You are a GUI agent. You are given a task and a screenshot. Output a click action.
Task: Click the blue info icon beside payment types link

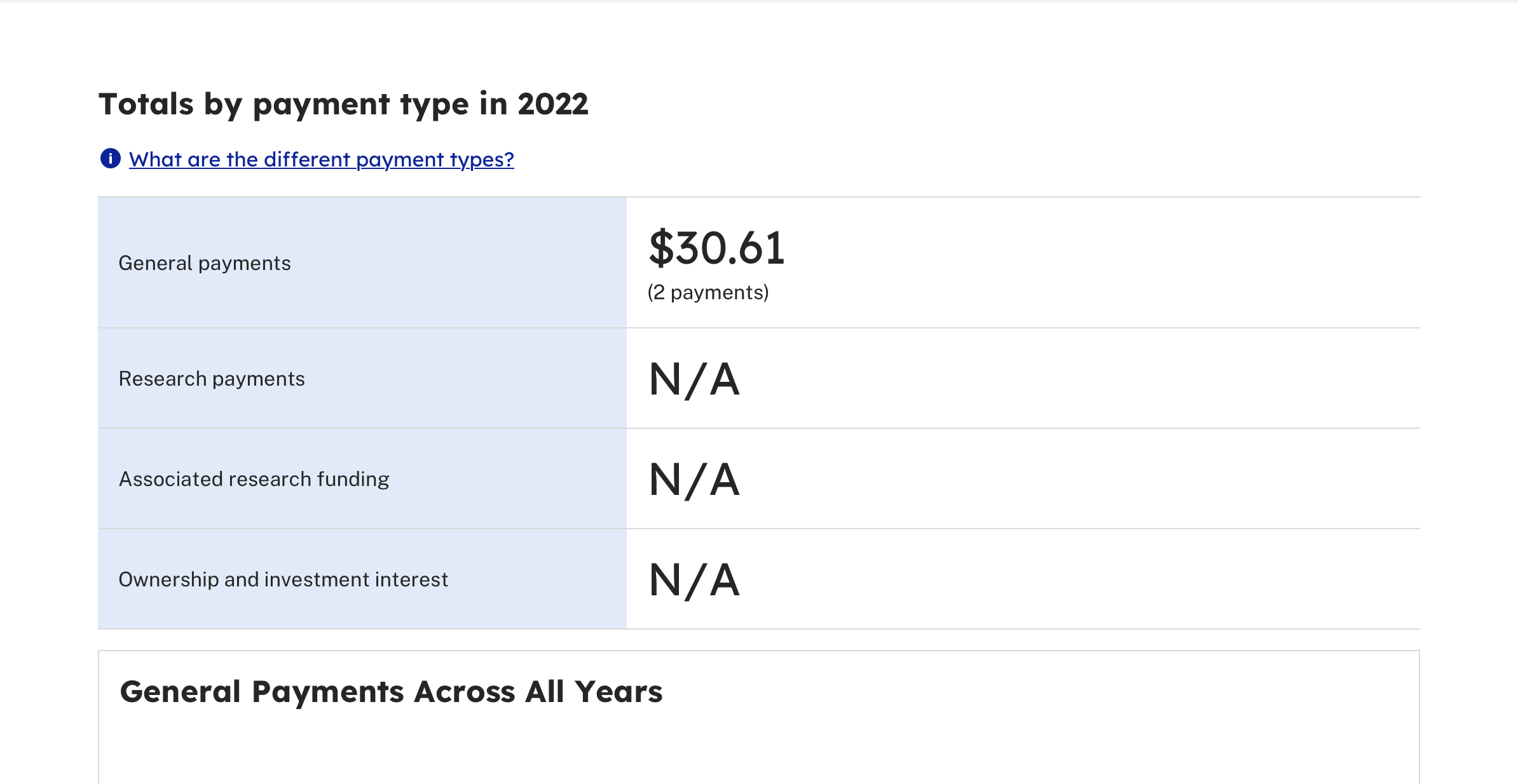[x=111, y=158]
